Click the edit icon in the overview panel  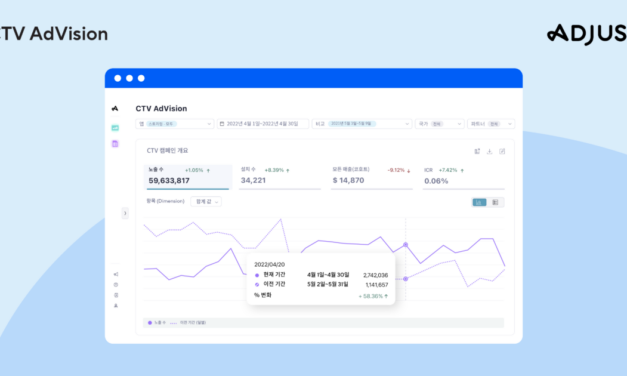coord(502,151)
